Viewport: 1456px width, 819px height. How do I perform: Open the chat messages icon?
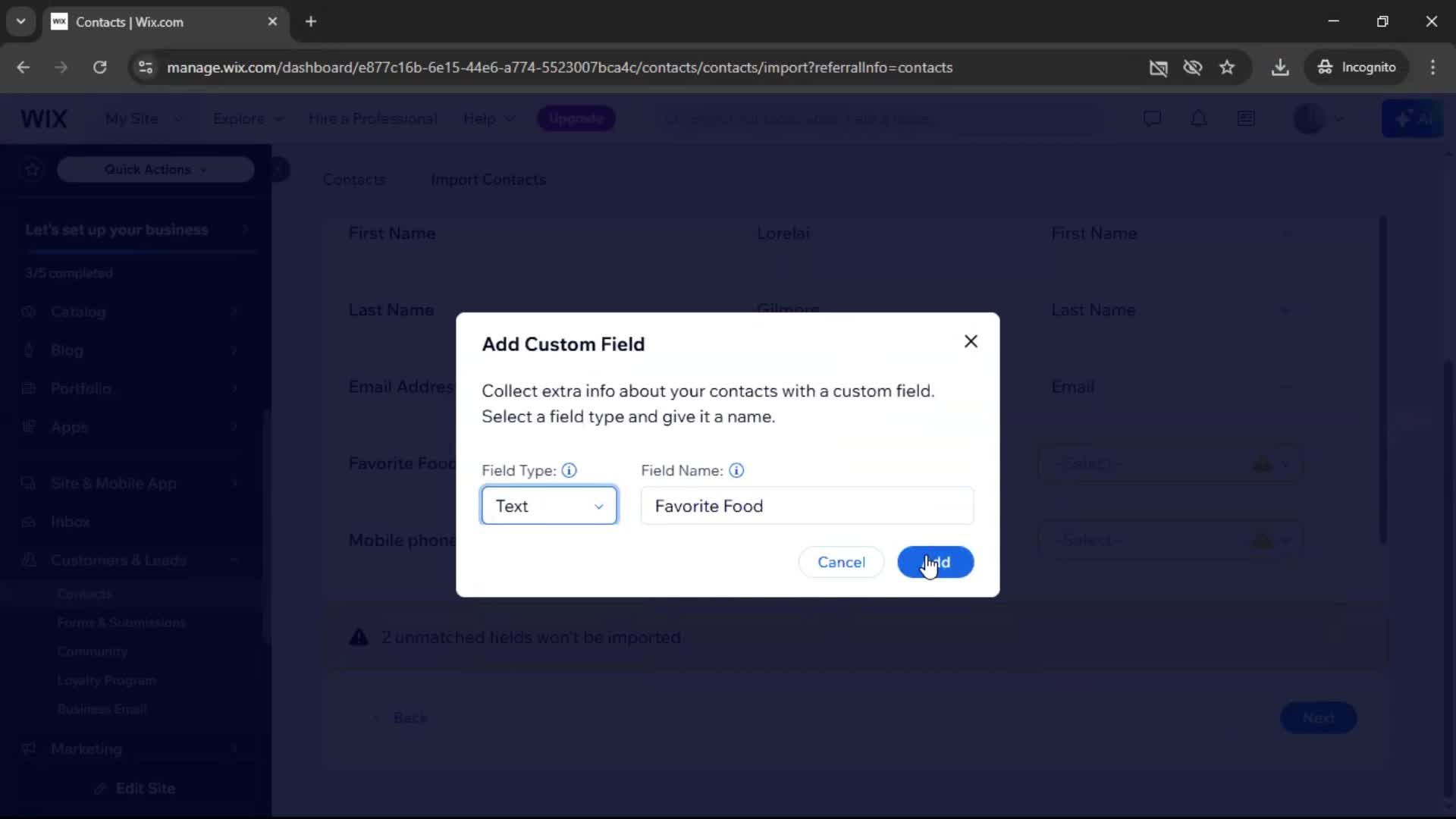point(1152,119)
